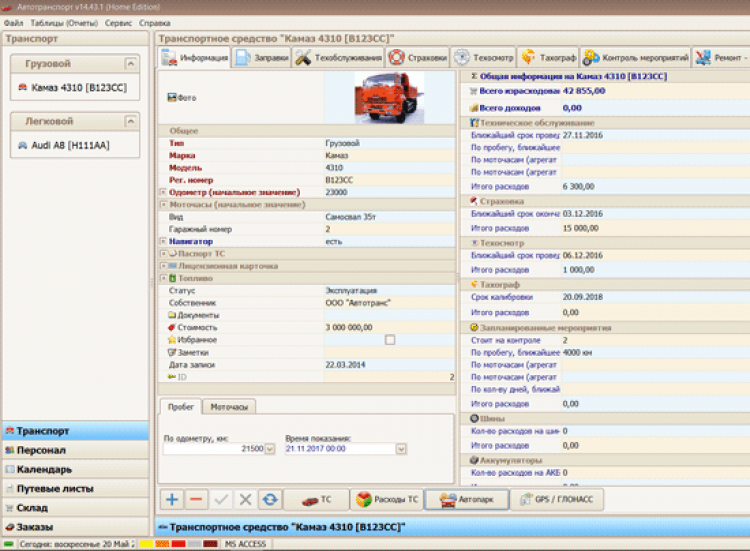Open the Путевые листы navigation section
This screenshot has width=750, height=551.
(76, 488)
